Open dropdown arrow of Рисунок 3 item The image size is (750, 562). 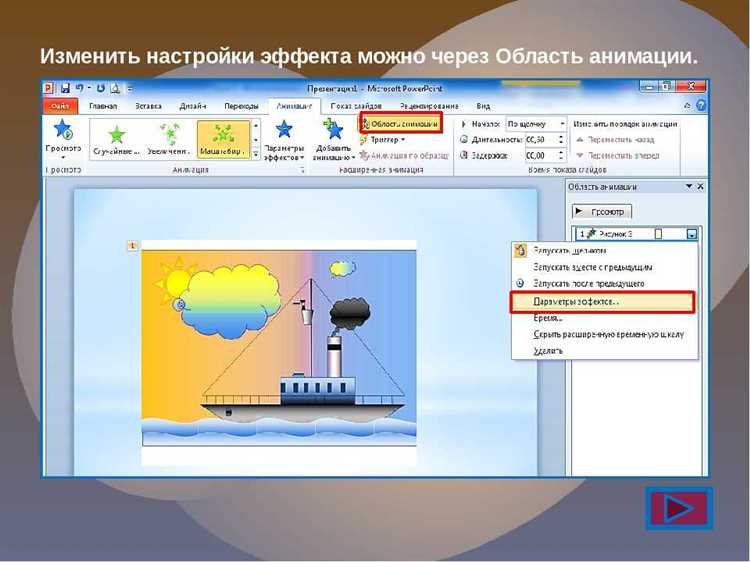click(692, 234)
